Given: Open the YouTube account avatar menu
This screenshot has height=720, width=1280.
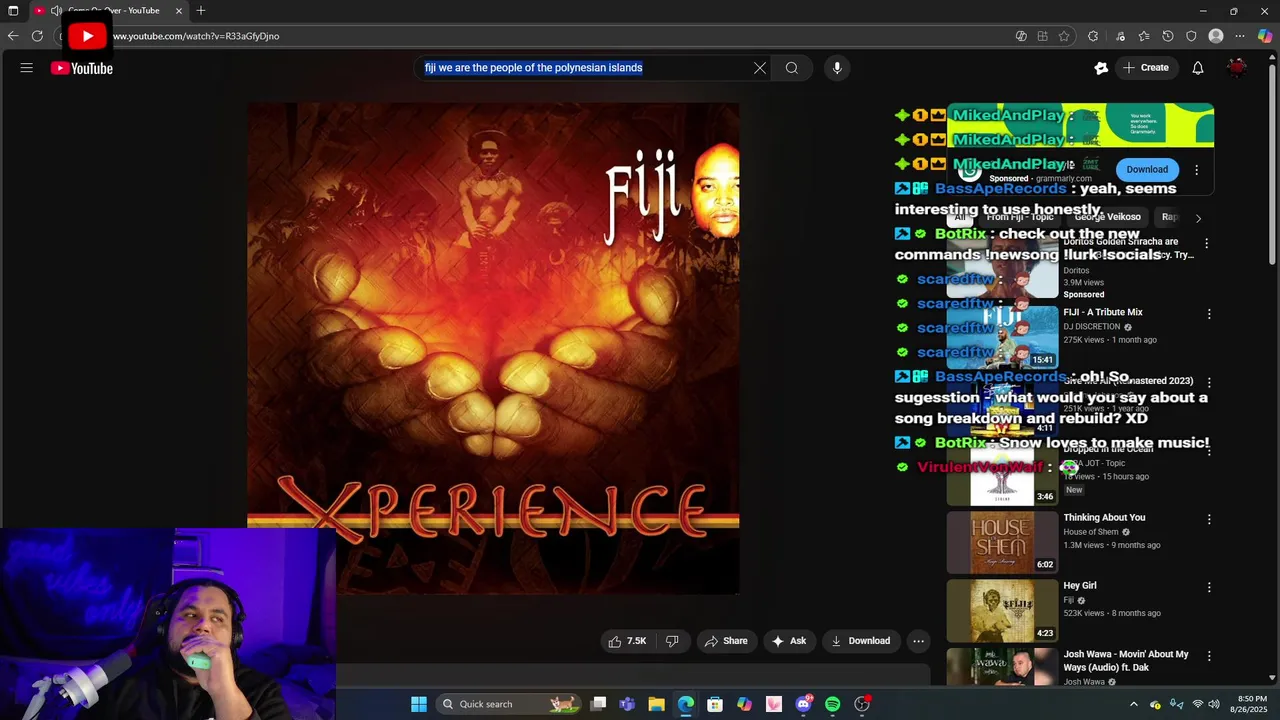Looking at the screenshot, I should (x=1238, y=68).
